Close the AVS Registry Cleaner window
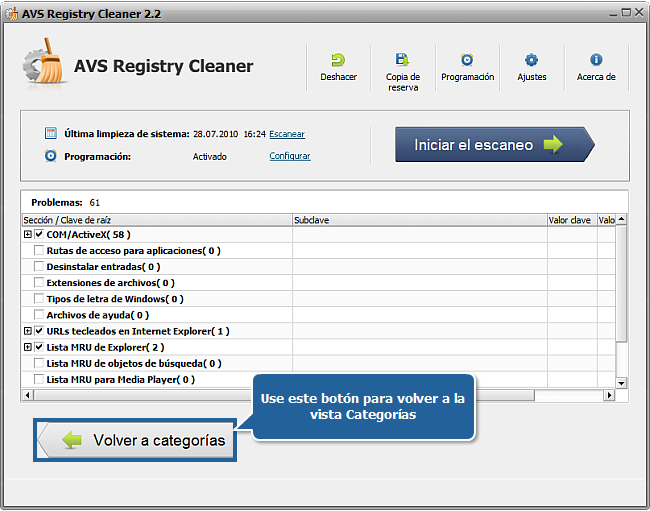 point(639,13)
